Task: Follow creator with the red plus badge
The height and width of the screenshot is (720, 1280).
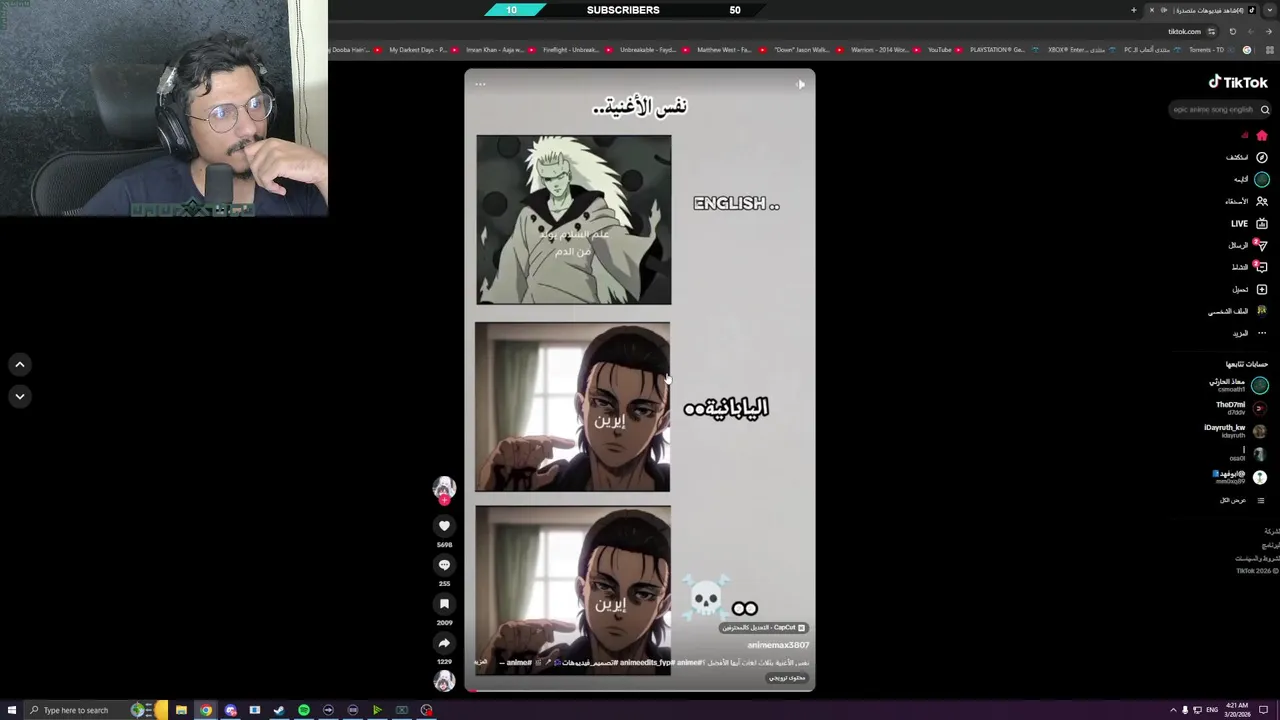Action: (445, 499)
